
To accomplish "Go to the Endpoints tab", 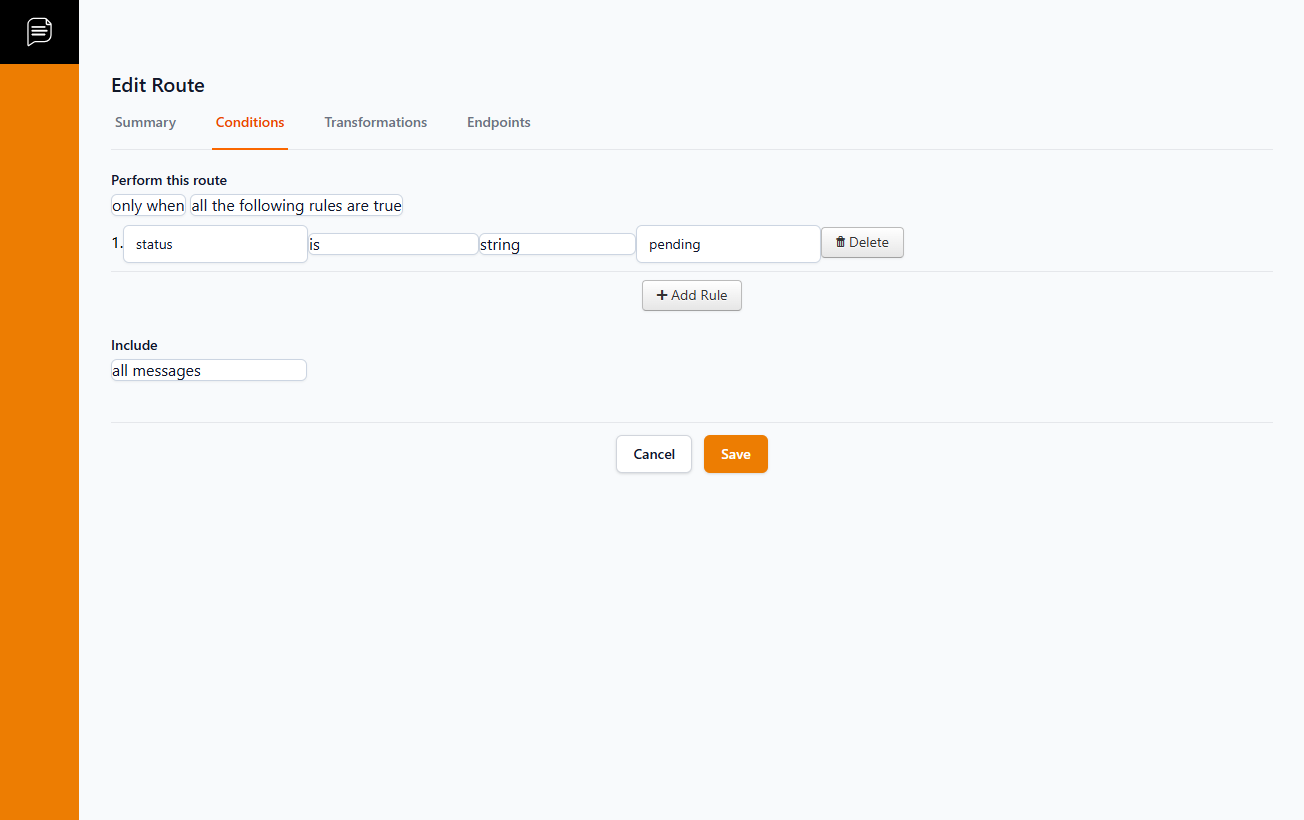I will click(x=498, y=123).
